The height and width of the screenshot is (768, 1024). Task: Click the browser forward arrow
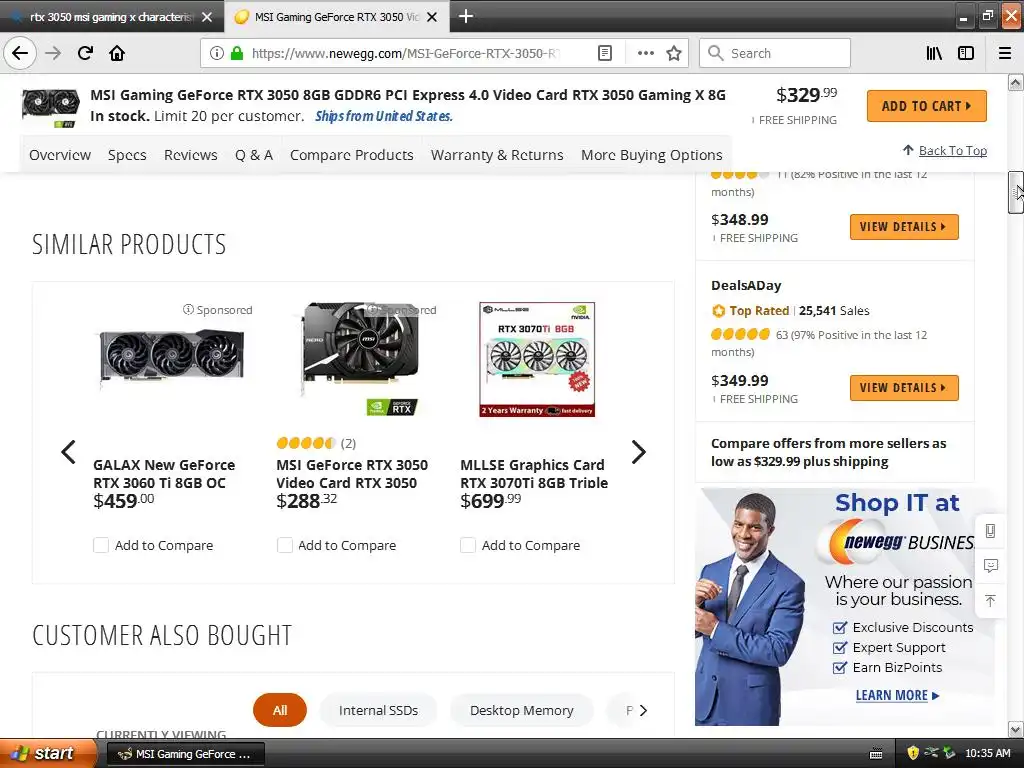[x=53, y=53]
